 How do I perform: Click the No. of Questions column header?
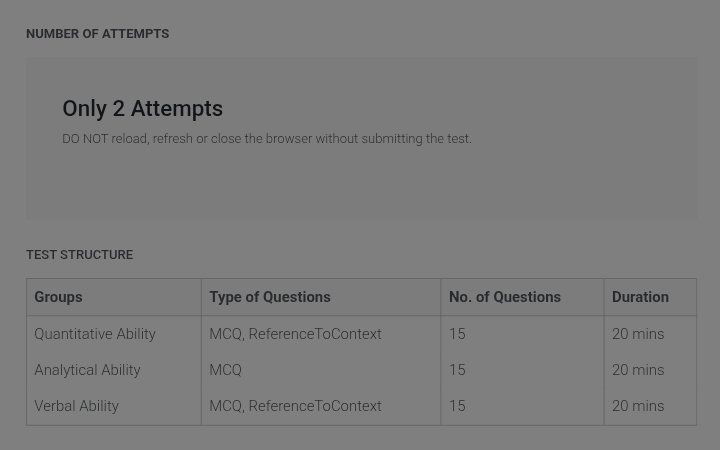click(505, 297)
